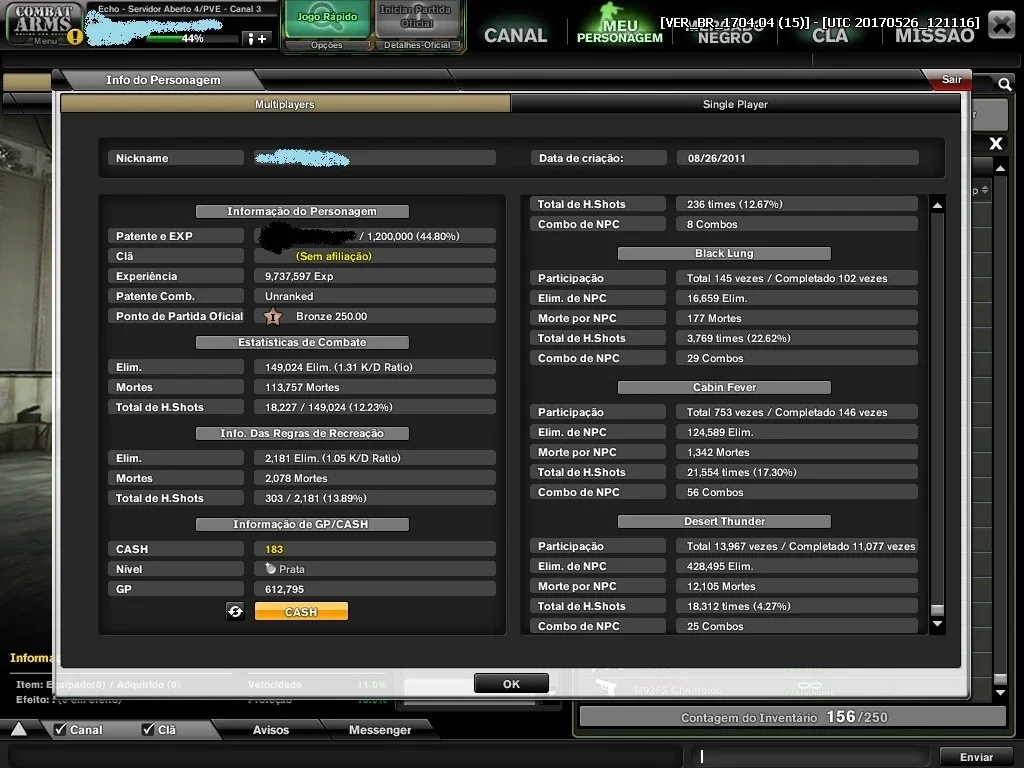
Task: Click 'Contagem do Inventário 156/250' bar
Action: tap(792, 717)
